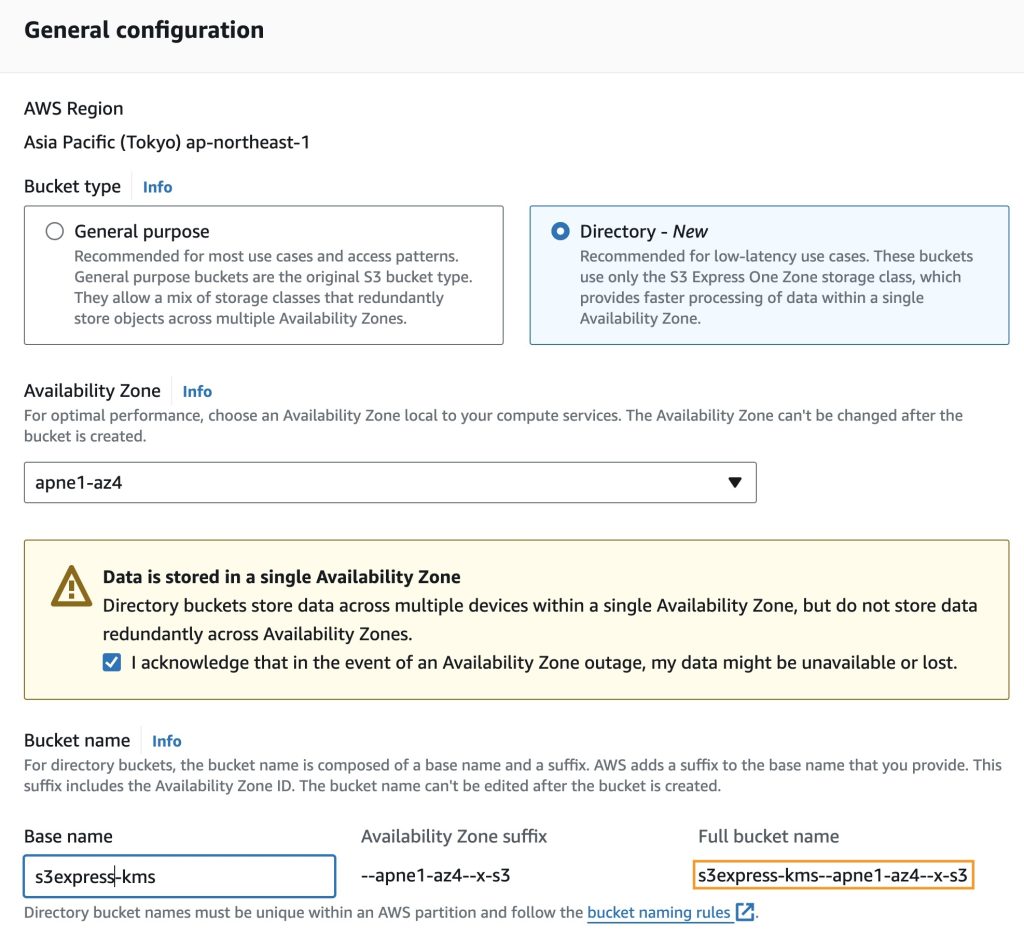1024x938 pixels.
Task: Click the highlighted Full bucket name value
Action: 833,877
